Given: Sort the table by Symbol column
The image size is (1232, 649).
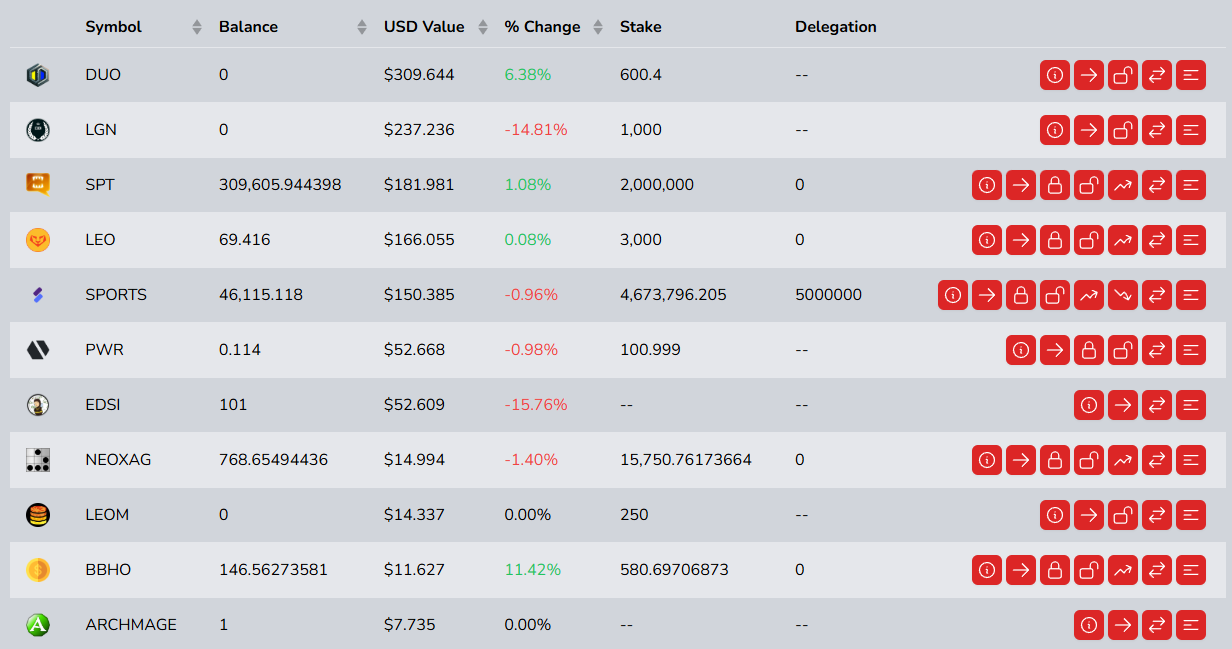Looking at the screenshot, I should point(197,27).
